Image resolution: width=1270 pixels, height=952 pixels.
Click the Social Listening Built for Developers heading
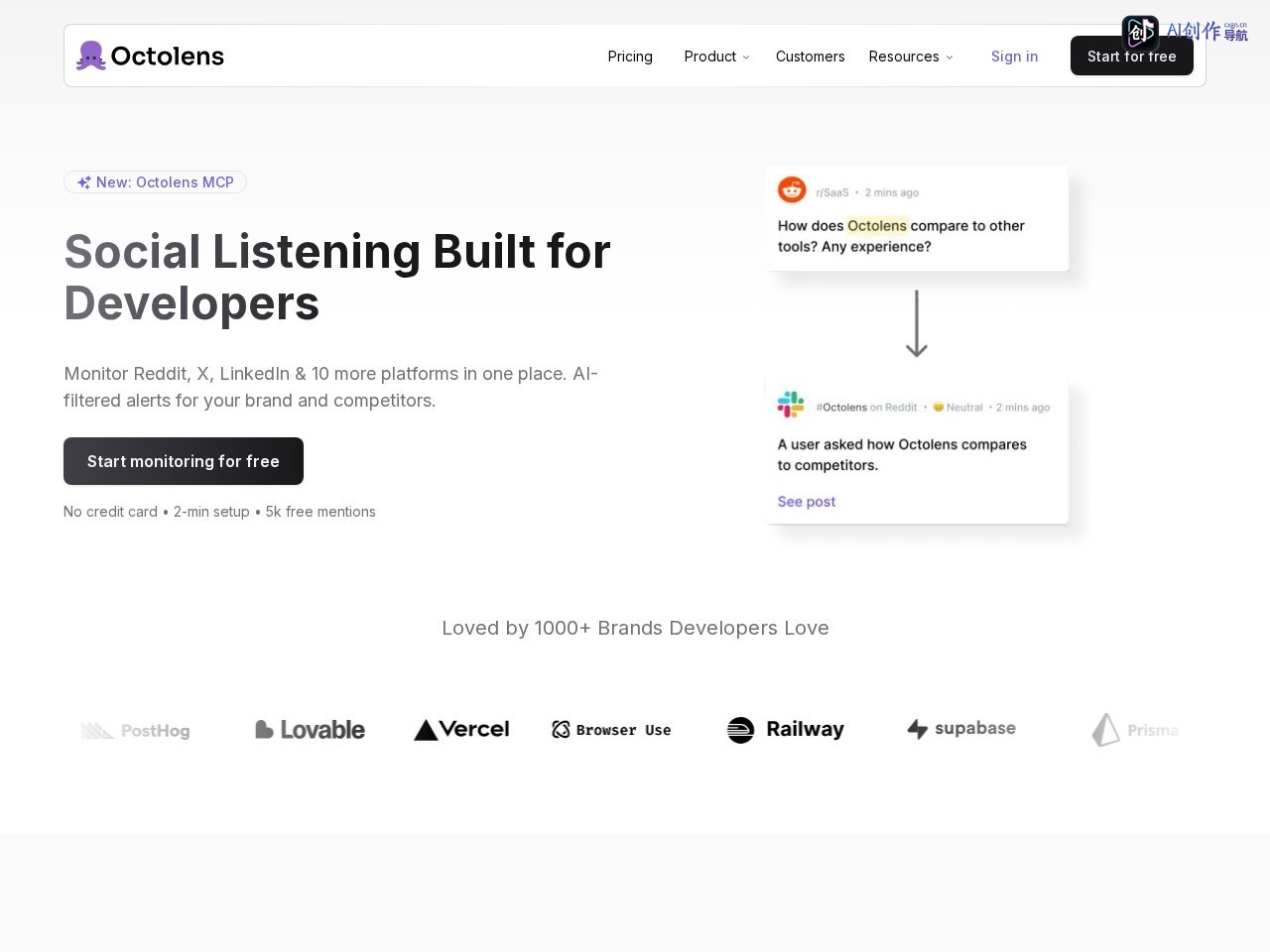pos(337,277)
